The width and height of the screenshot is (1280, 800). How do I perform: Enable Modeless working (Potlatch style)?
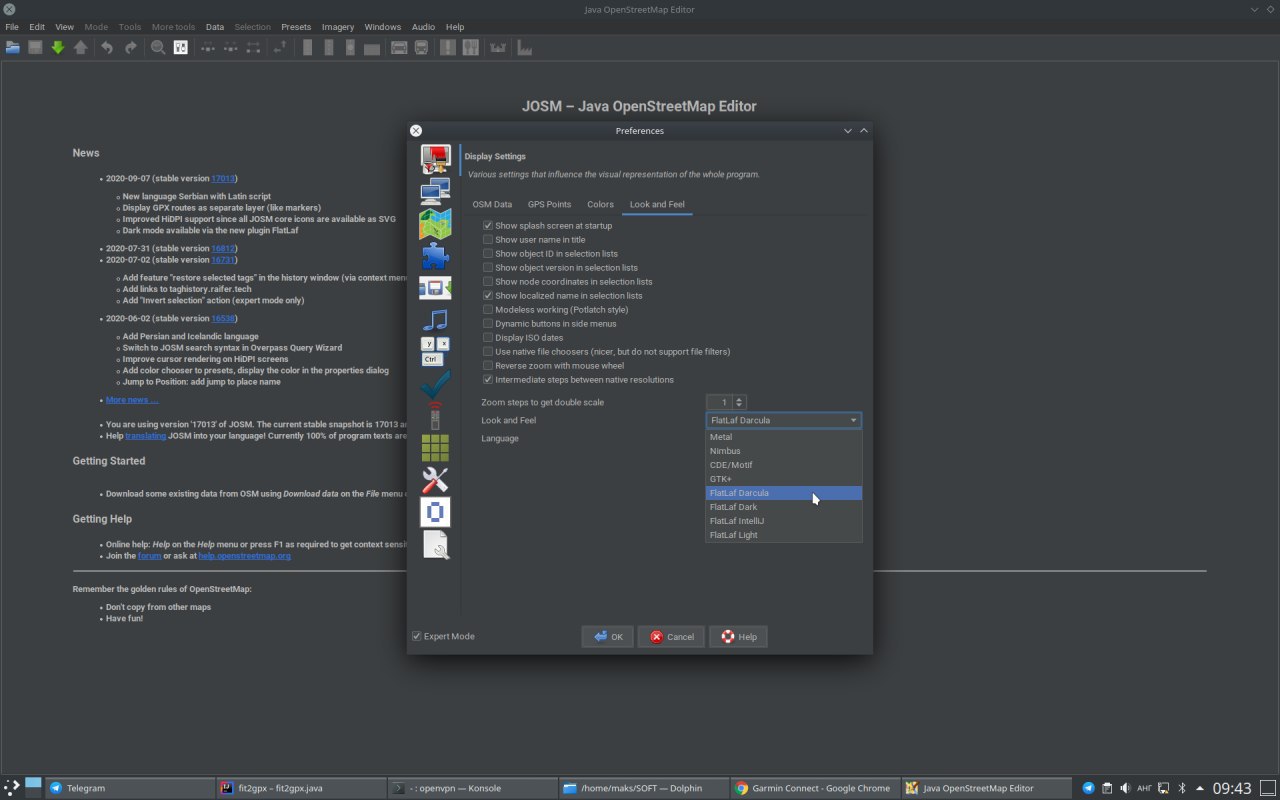point(488,310)
